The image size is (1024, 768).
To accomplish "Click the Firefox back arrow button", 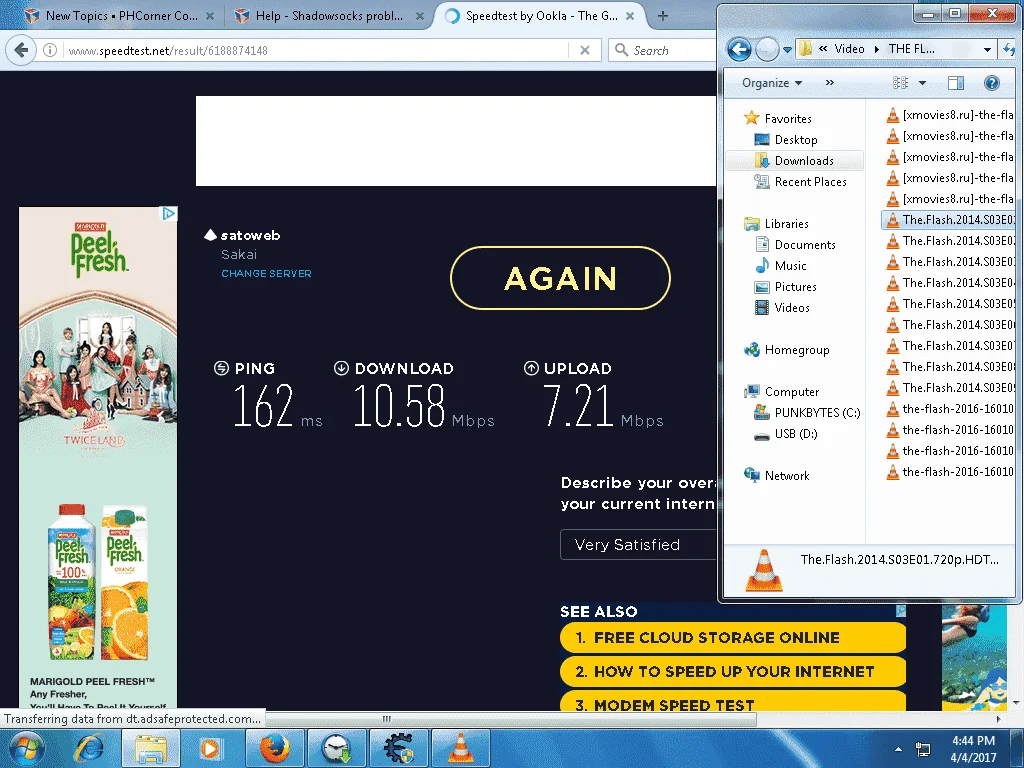I will coord(21,50).
